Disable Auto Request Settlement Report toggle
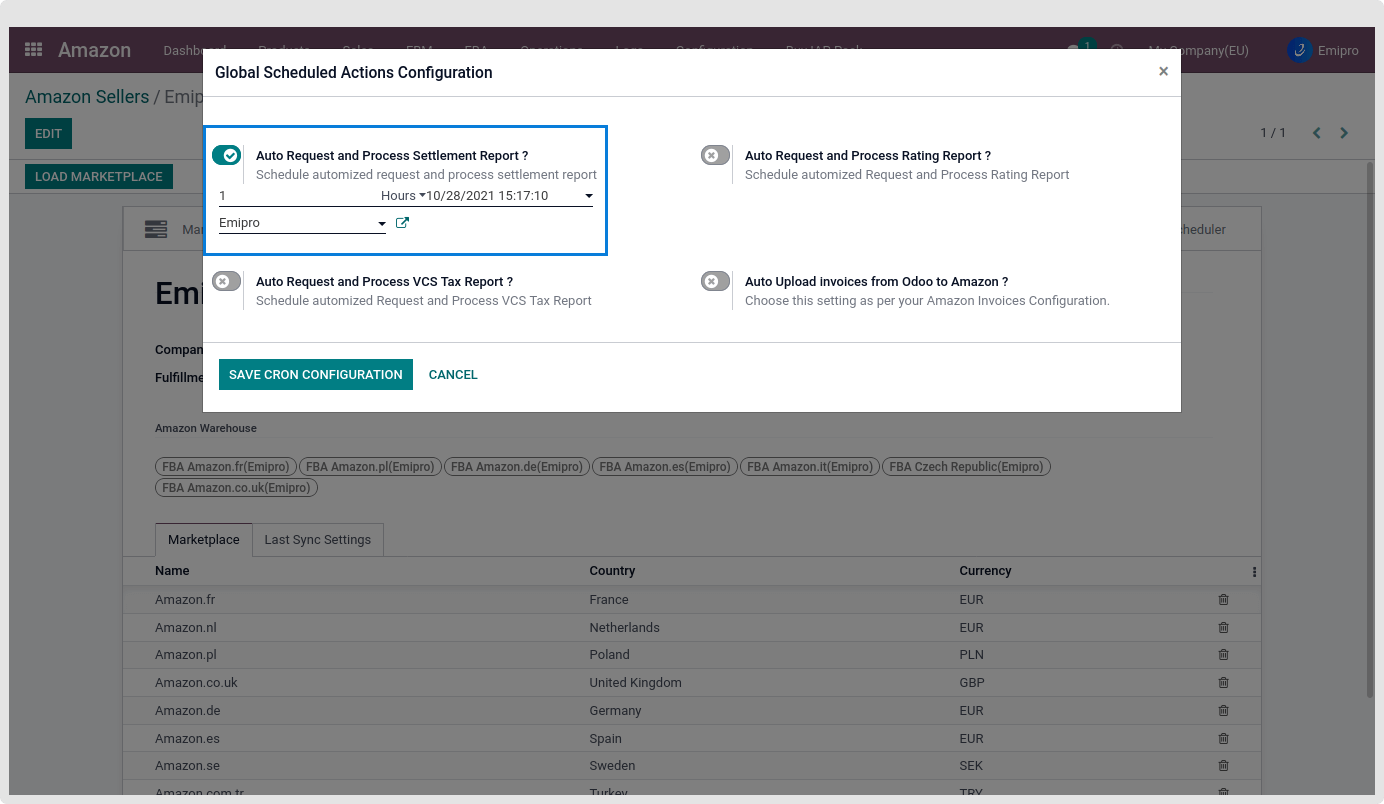1384x804 pixels. pos(226,155)
